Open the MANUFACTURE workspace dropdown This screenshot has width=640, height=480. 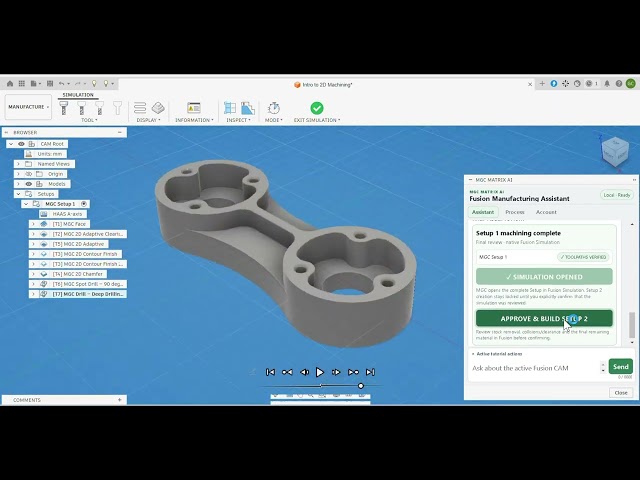pos(28,107)
